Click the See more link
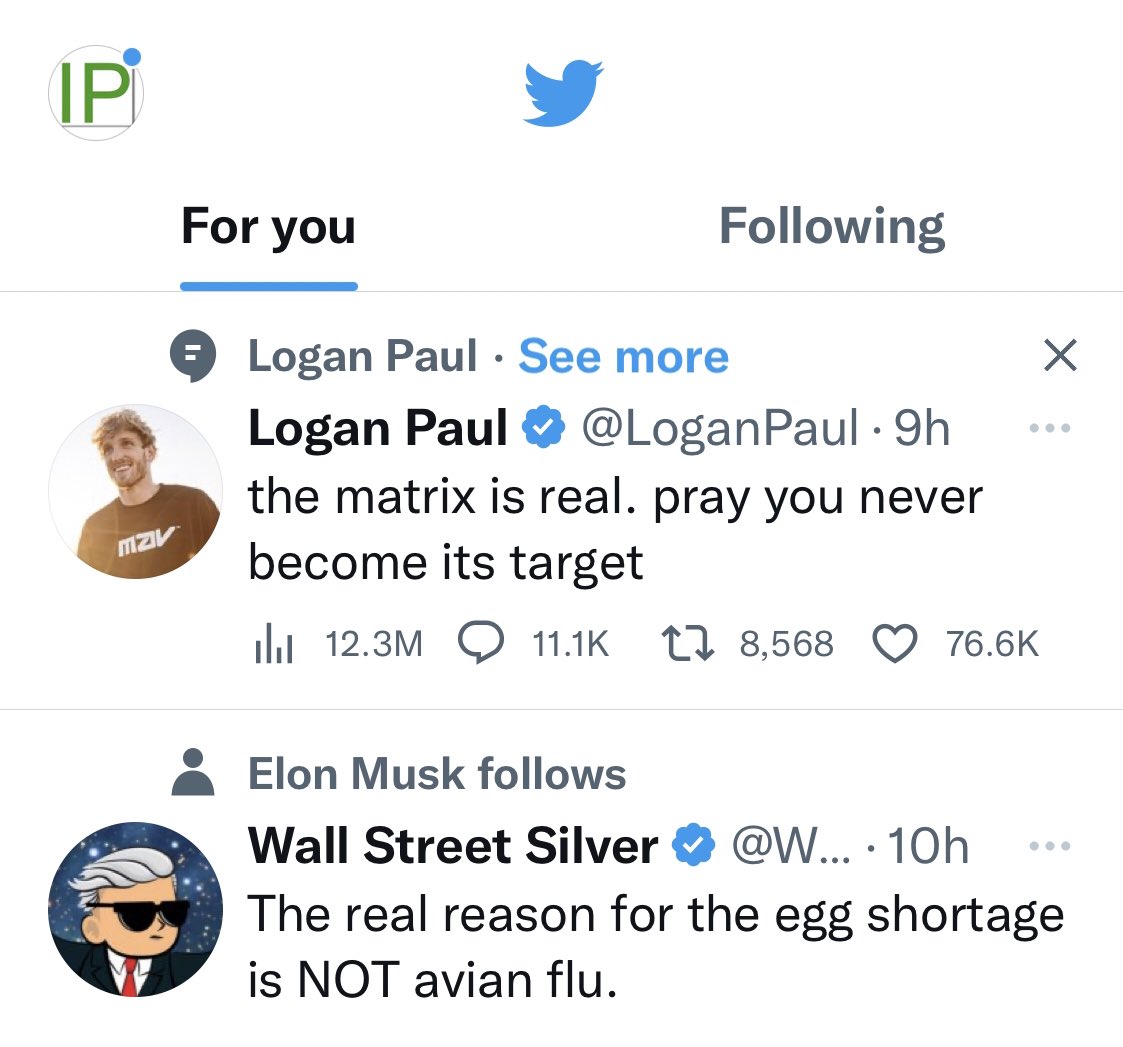 coord(623,356)
